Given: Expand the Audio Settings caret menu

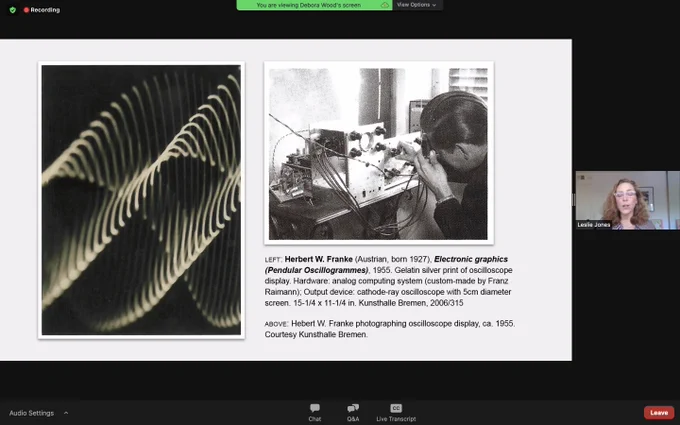Looking at the screenshot, I should pos(66,413).
